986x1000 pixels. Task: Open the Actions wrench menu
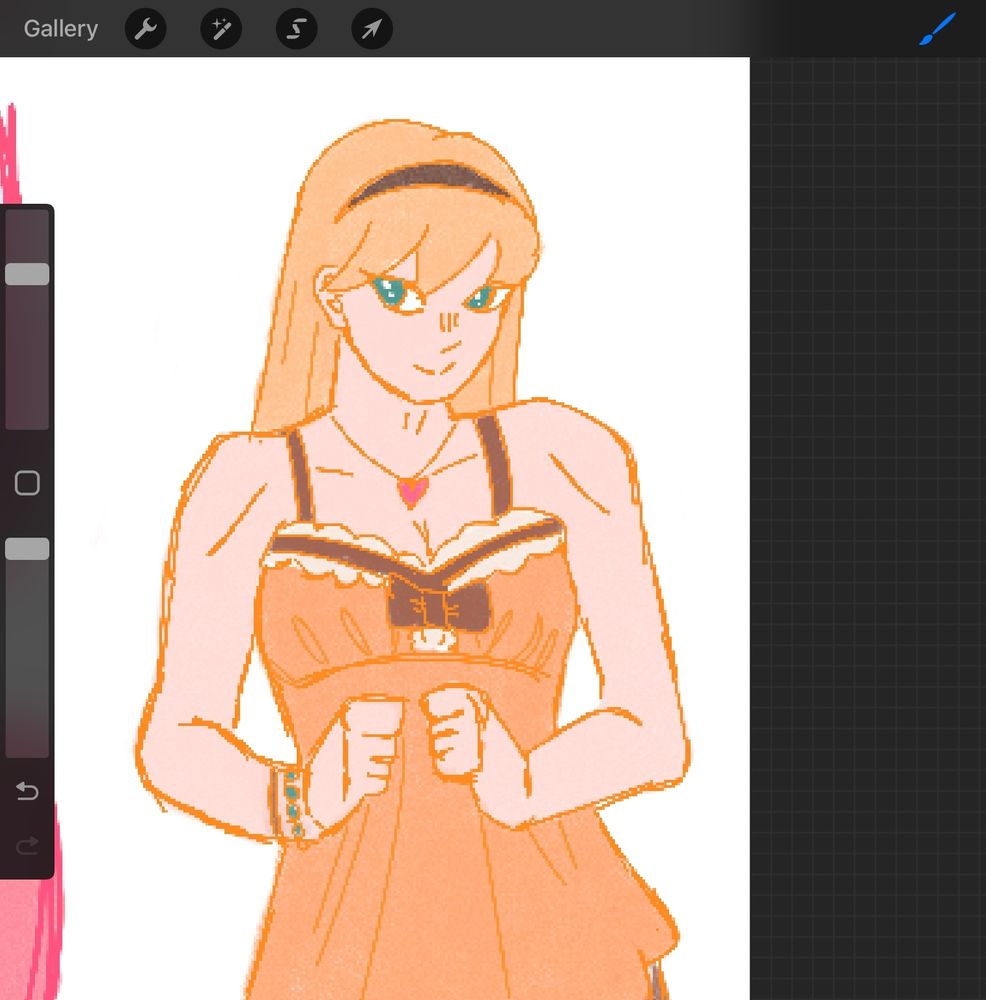click(145, 29)
